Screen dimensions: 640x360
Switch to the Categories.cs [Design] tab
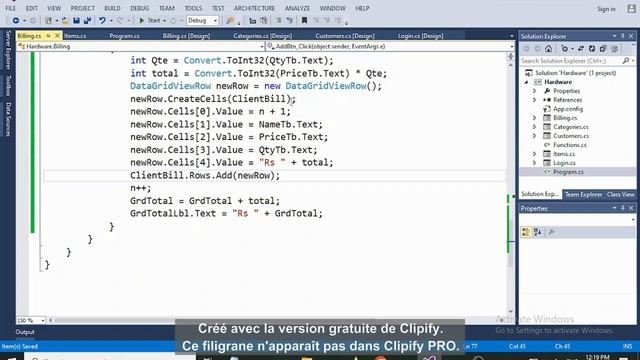(x=262, y=36)
